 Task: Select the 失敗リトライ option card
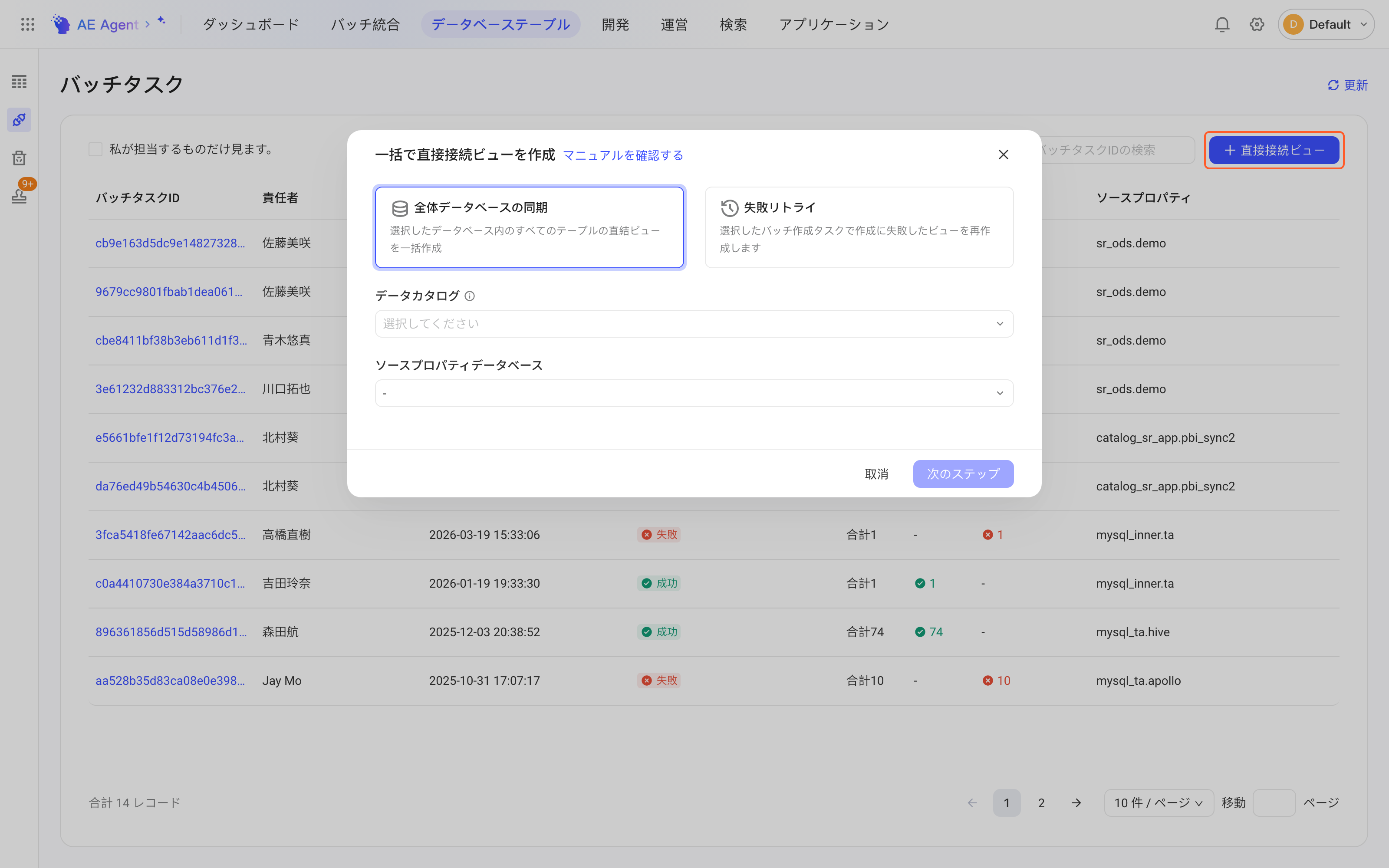click(859, 227)
